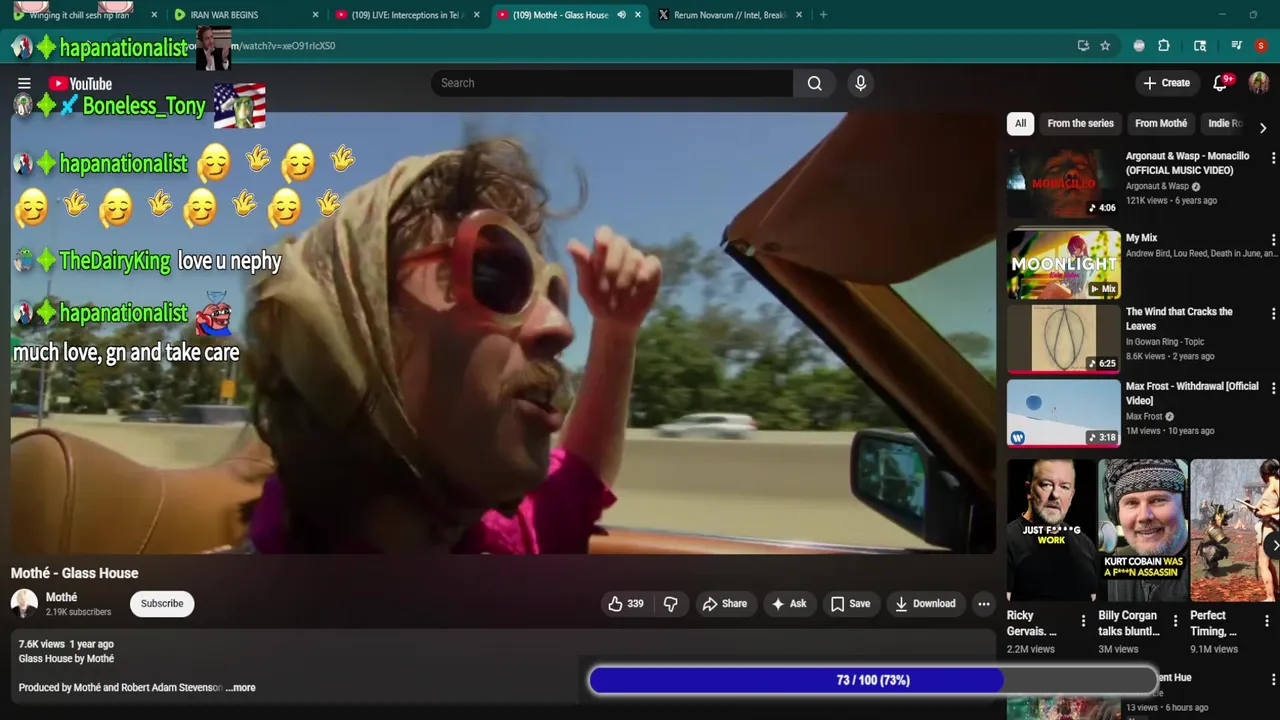Go to the YouTube home logo
The image size is (1280, 720).
[x=80, y=84]
